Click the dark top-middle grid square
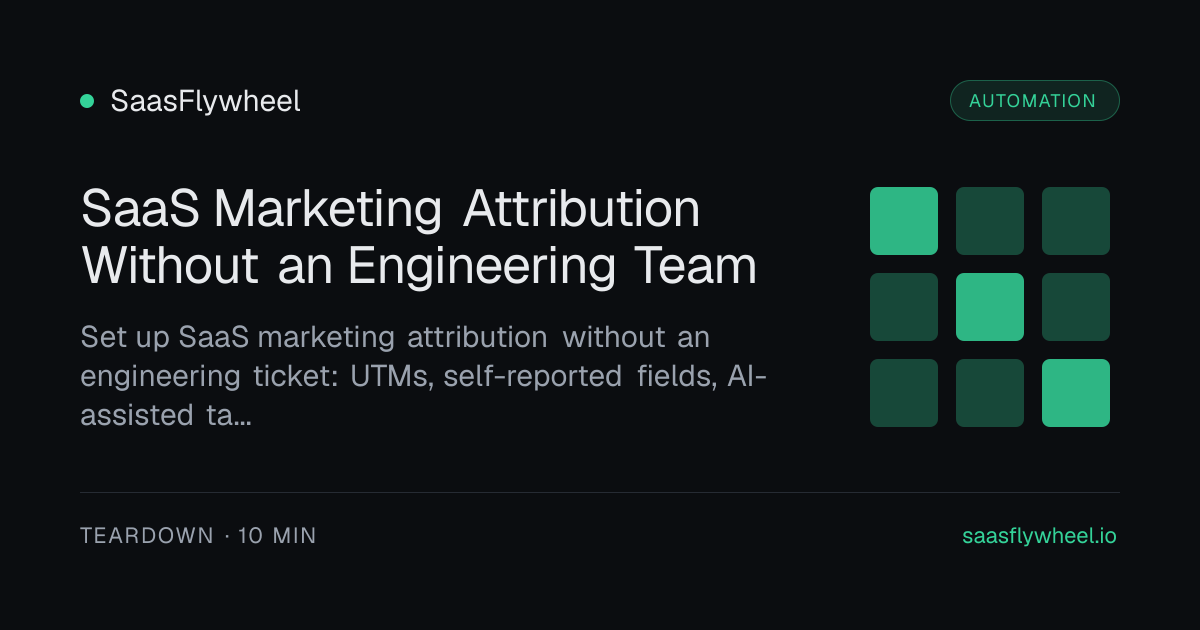1200x630 pixels. click(x=990, y=221)
